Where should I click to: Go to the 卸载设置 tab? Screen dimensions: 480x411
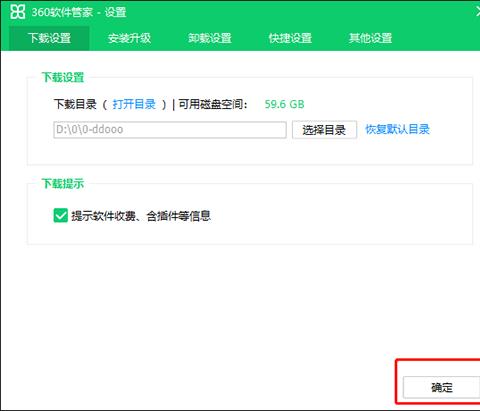pyautogui.click(x=210, y=38)
